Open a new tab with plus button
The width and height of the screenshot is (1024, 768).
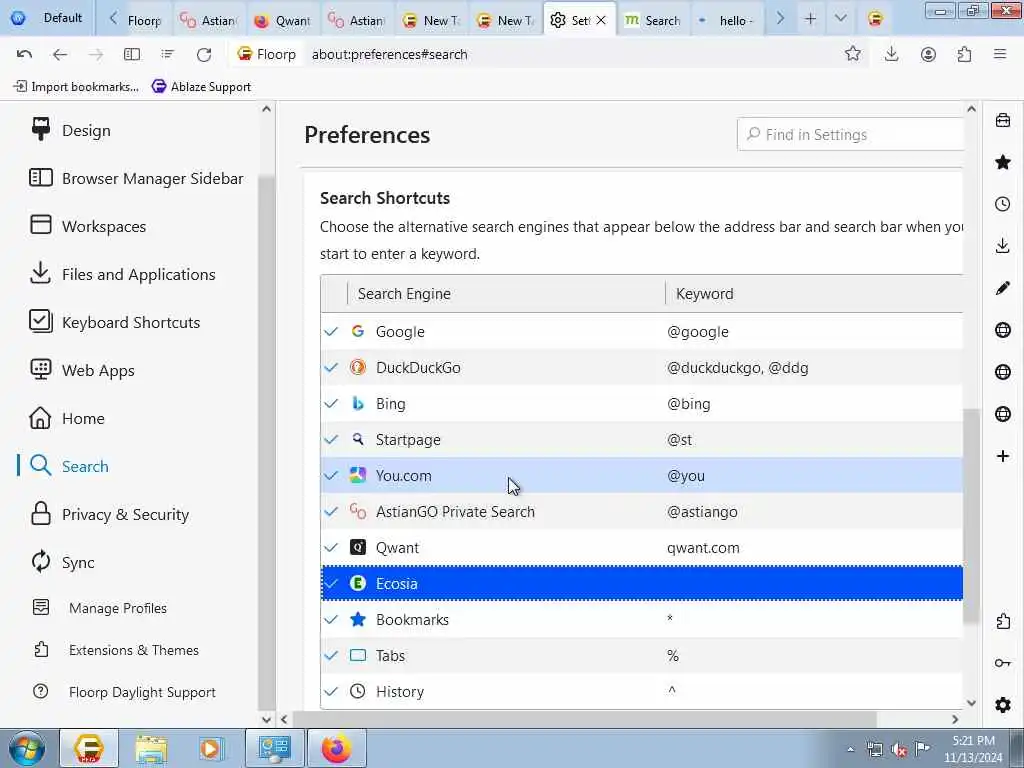coord(810,19)
